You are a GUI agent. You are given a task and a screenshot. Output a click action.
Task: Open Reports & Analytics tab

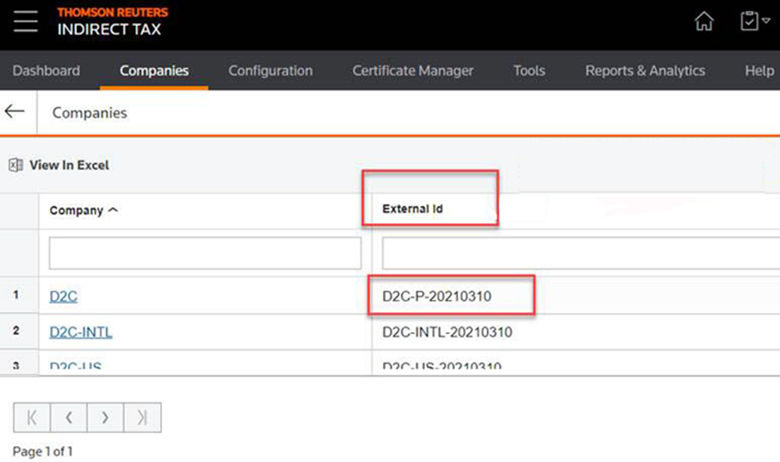[645, 71]
